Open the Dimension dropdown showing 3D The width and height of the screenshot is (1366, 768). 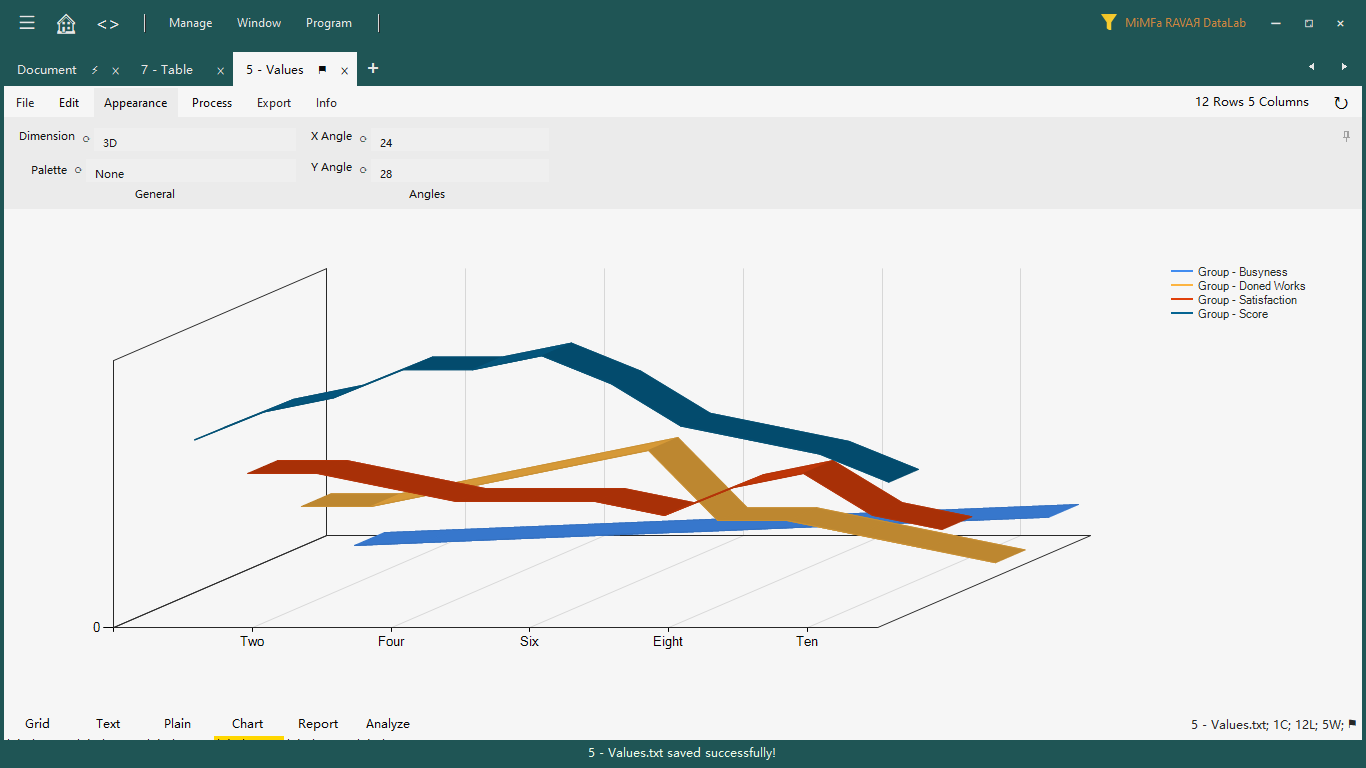coord(195,142)
